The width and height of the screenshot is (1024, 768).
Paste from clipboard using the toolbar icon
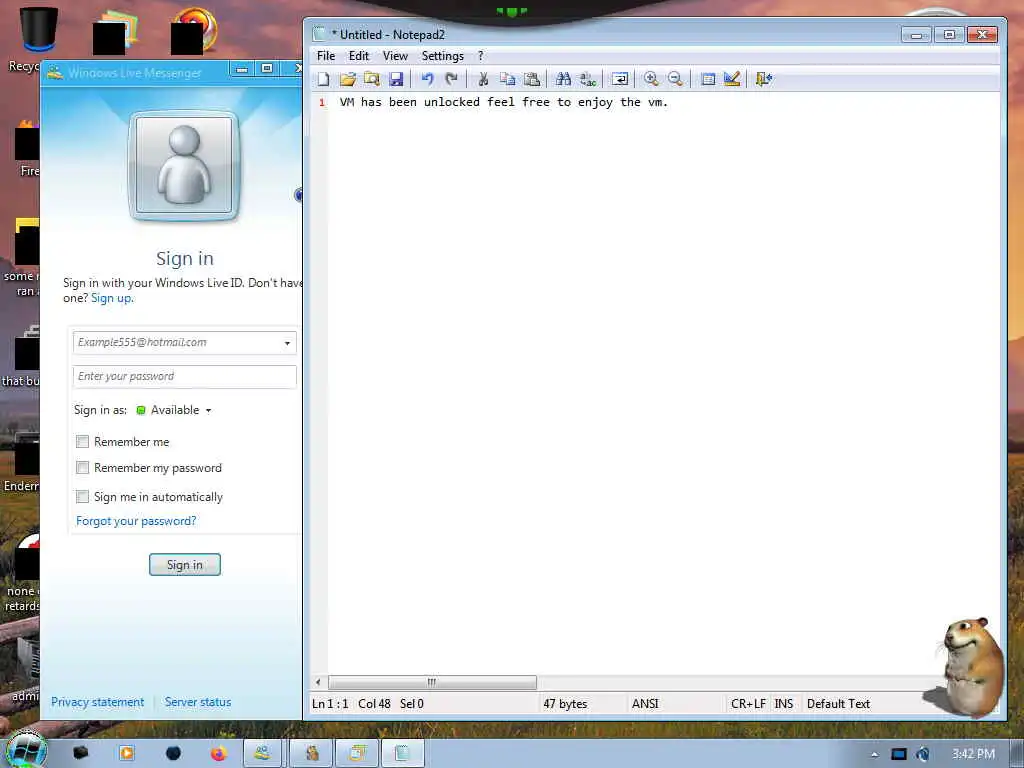click(x=532, y=79)
